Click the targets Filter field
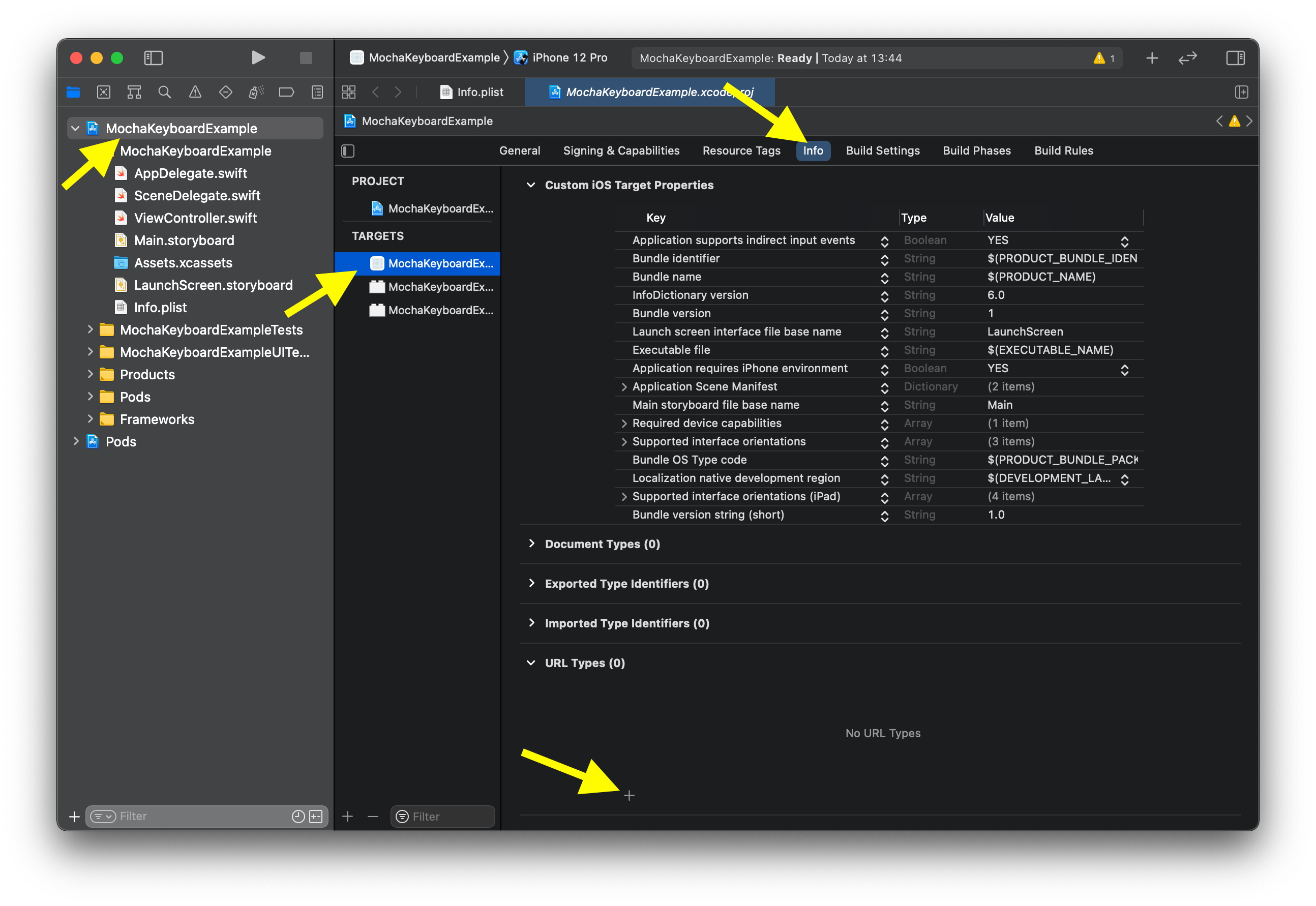Viewport: 1316px width, 906px height. click(x=443, y=817)
